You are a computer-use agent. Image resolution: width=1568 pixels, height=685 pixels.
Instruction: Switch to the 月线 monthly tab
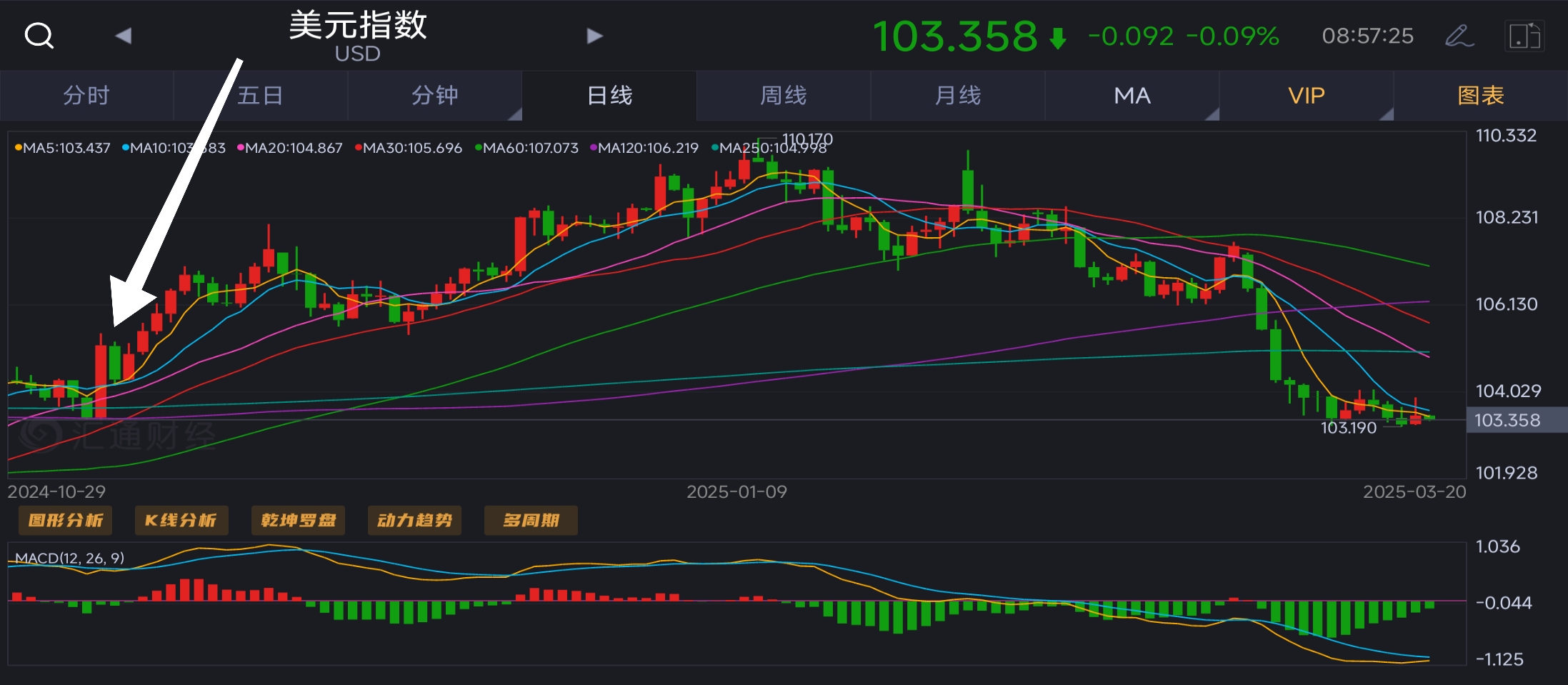957,94
